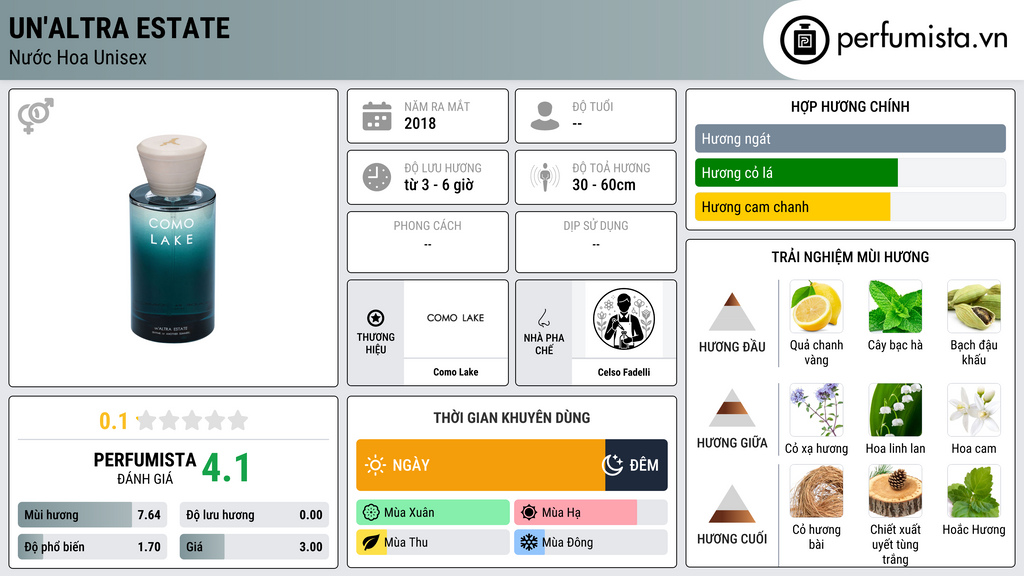Click the sun icon for Mùa Hạ
Image resolution: width=1024 pixels, height=576 pixels.
click(x=529, y=513)
